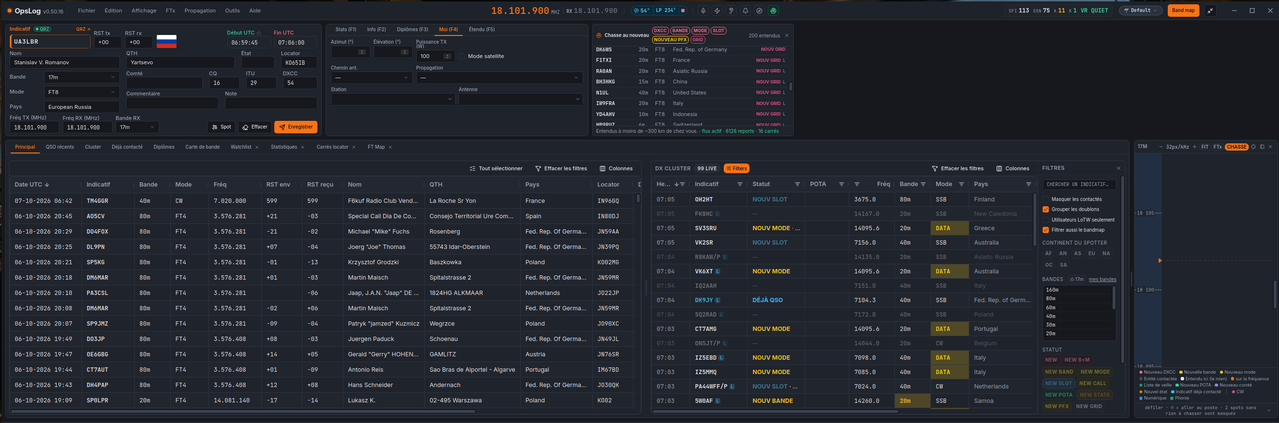This screenshot has height=423, width=1279.
Task: Select 40m in the Bandes list
Action: [x=1051, y=316]
